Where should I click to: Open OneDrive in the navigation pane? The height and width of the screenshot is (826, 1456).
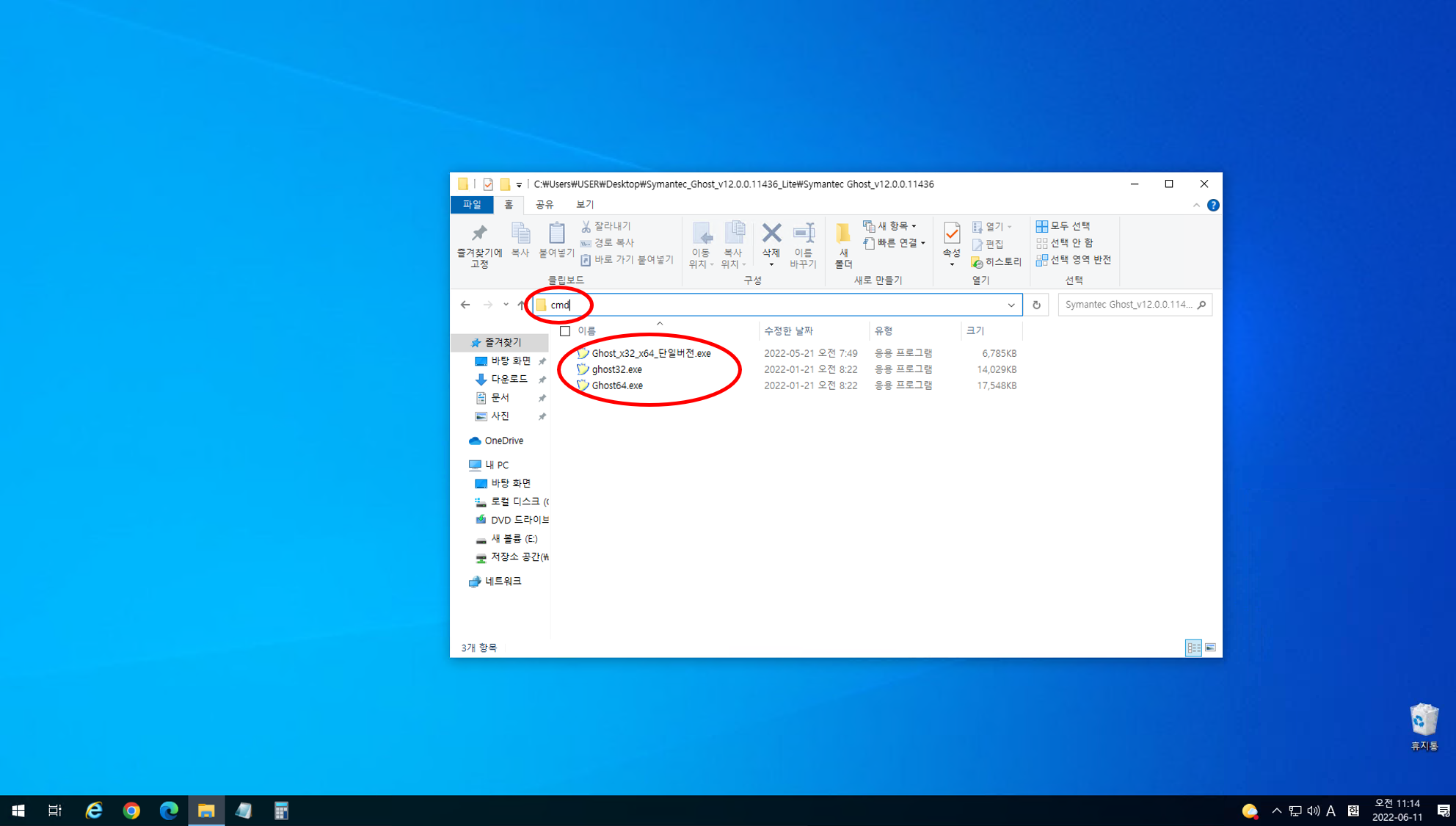click(503, 441)
